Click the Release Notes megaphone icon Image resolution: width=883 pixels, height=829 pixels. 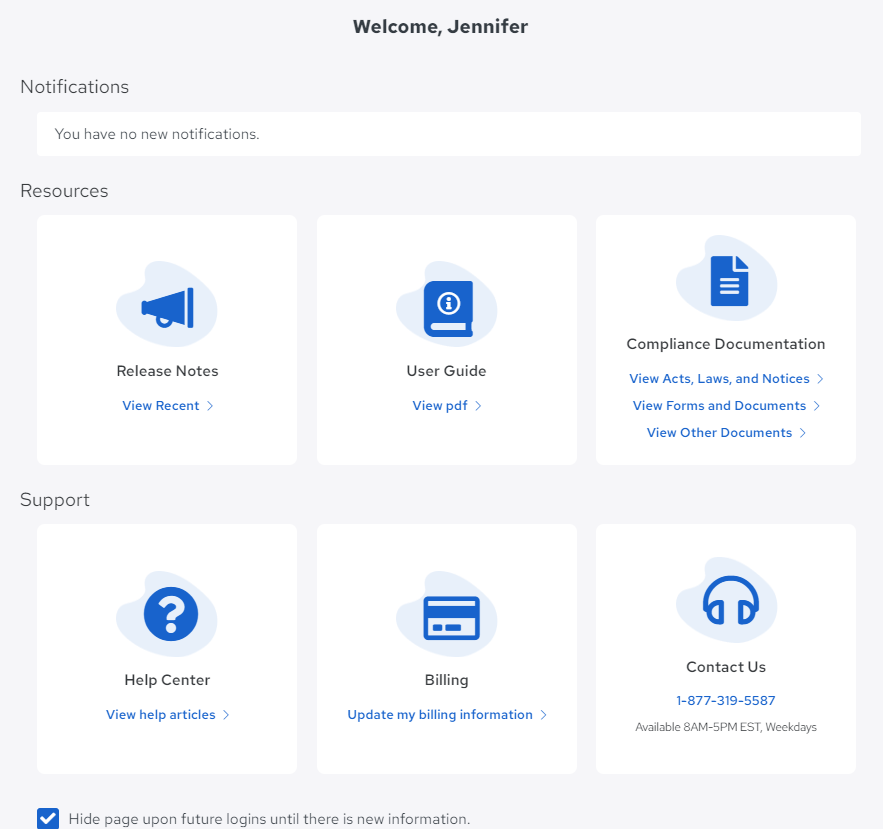pyautogui.click(x=167, y=306)
